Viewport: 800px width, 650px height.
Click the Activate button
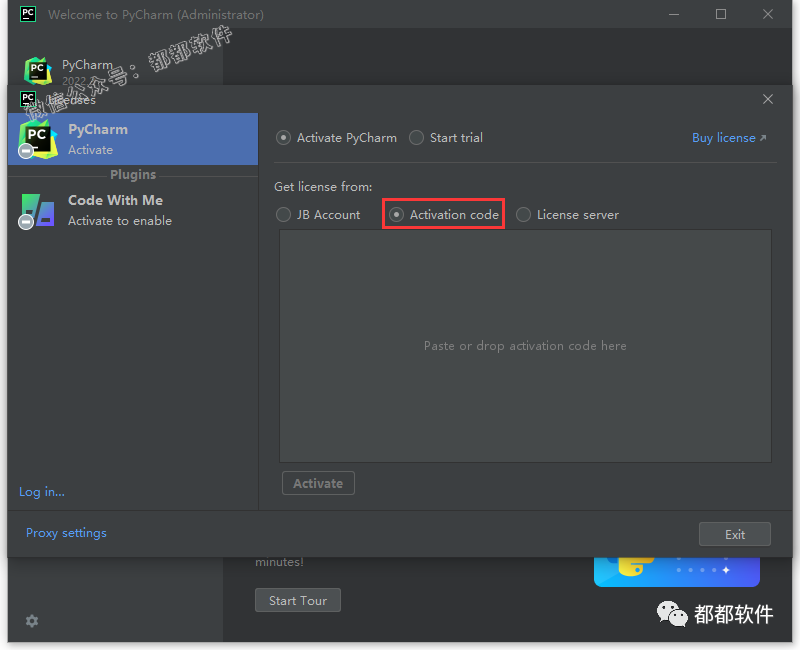(x=318, y=483)
